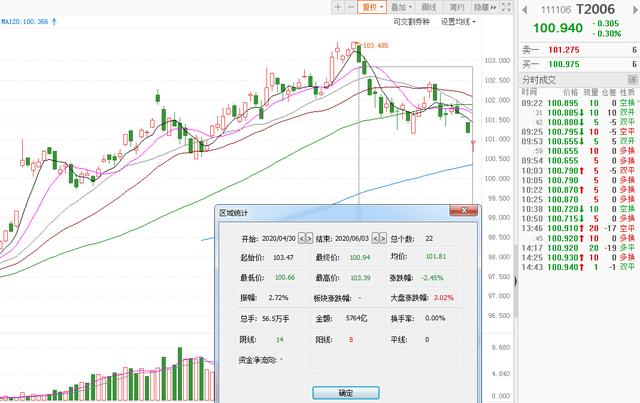Select the 画线 toolbar item

click(x=428, y=7)
